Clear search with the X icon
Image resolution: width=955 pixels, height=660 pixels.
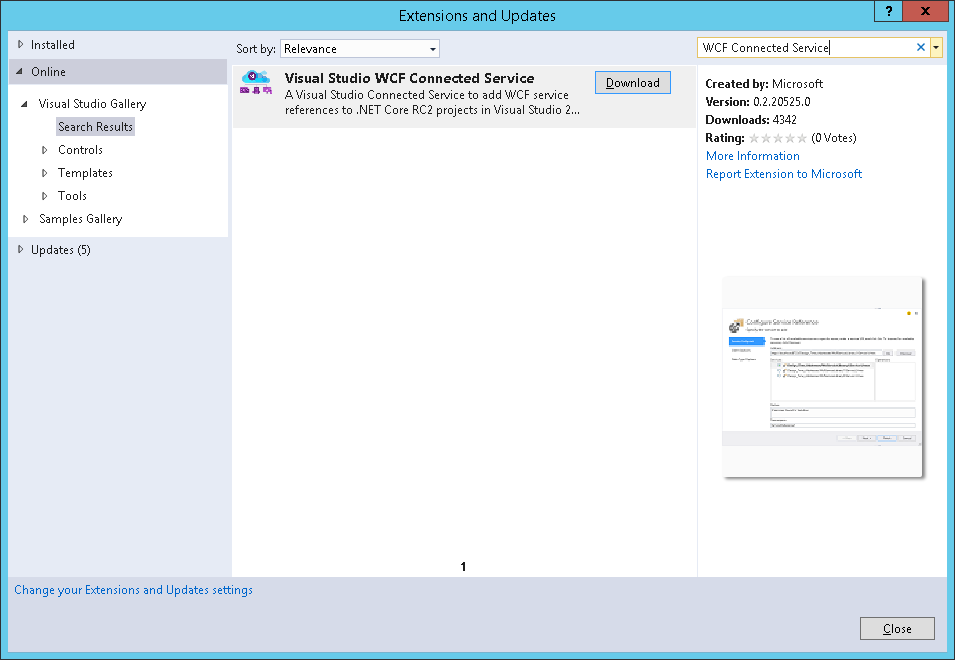[920, 47]
